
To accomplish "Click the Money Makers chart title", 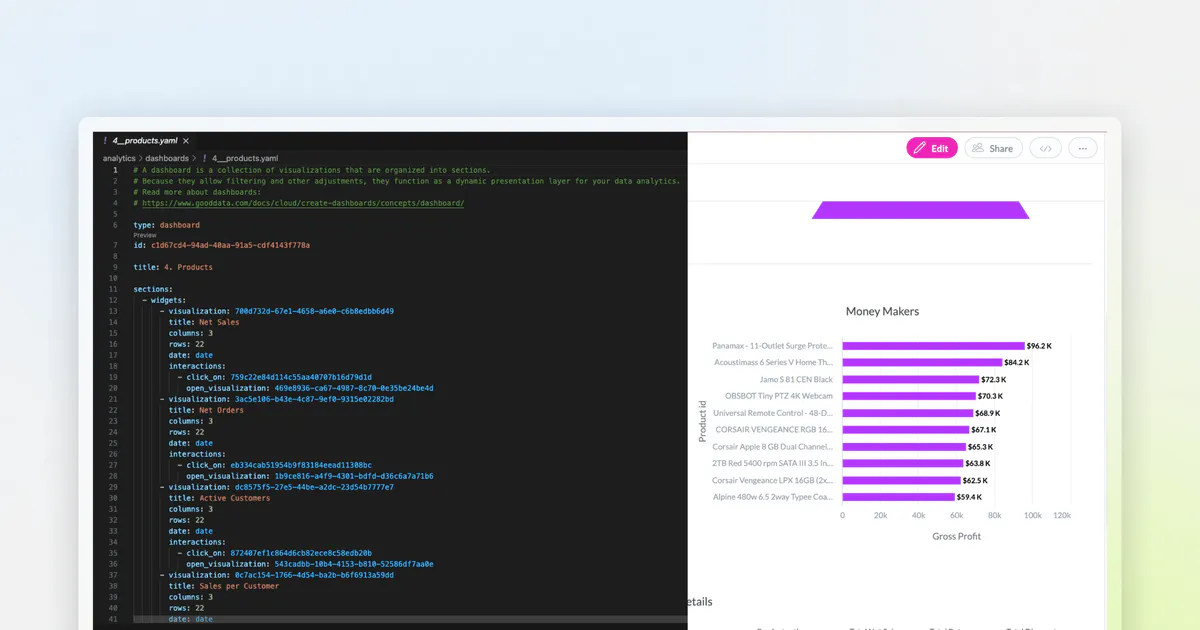I will click(x=882, y=311).
